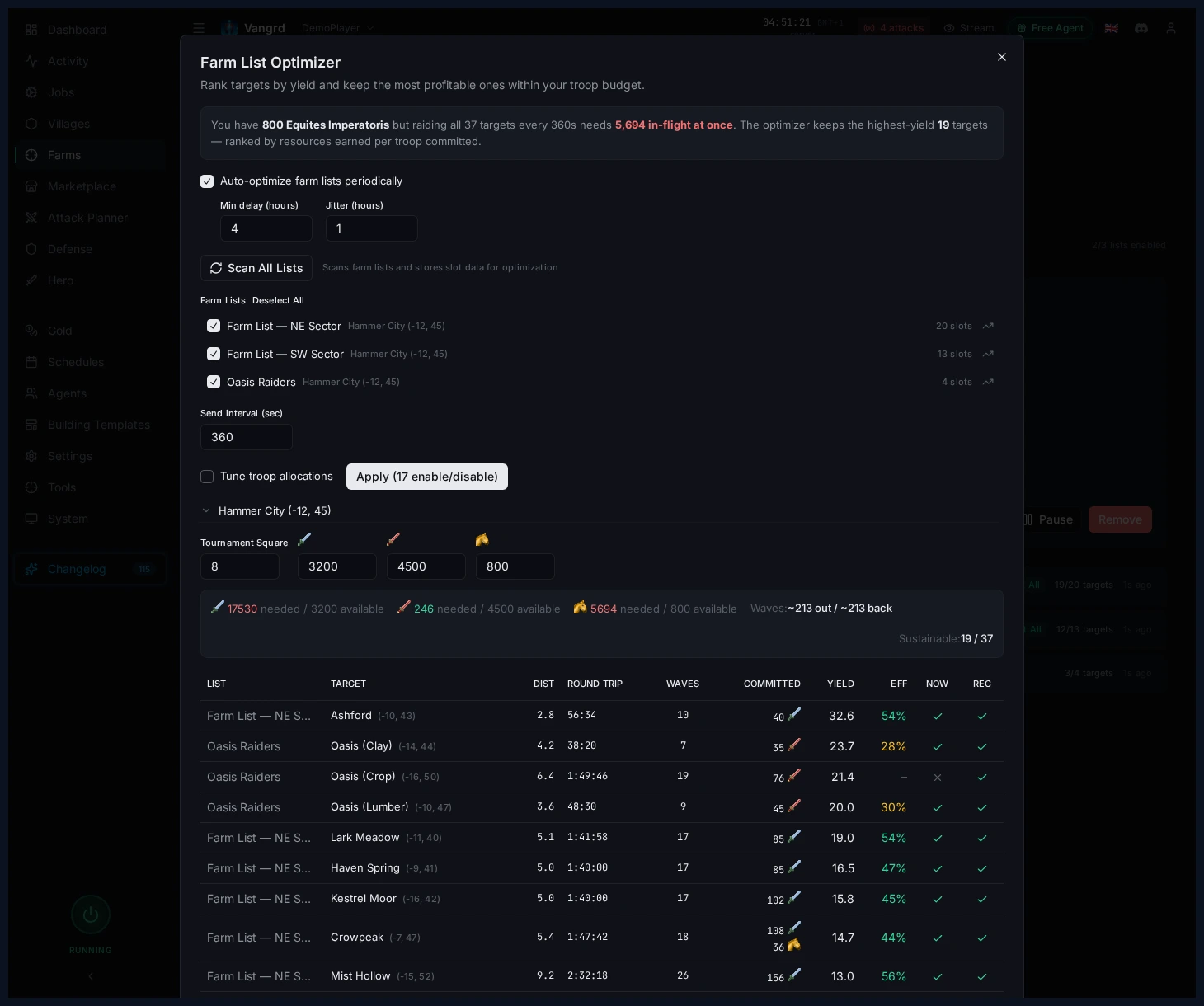Collapse the Hammer City (-12, 45) section
Image resolution: width=1204 pixels, height=1006 pixels.
(x=206, y=510)
